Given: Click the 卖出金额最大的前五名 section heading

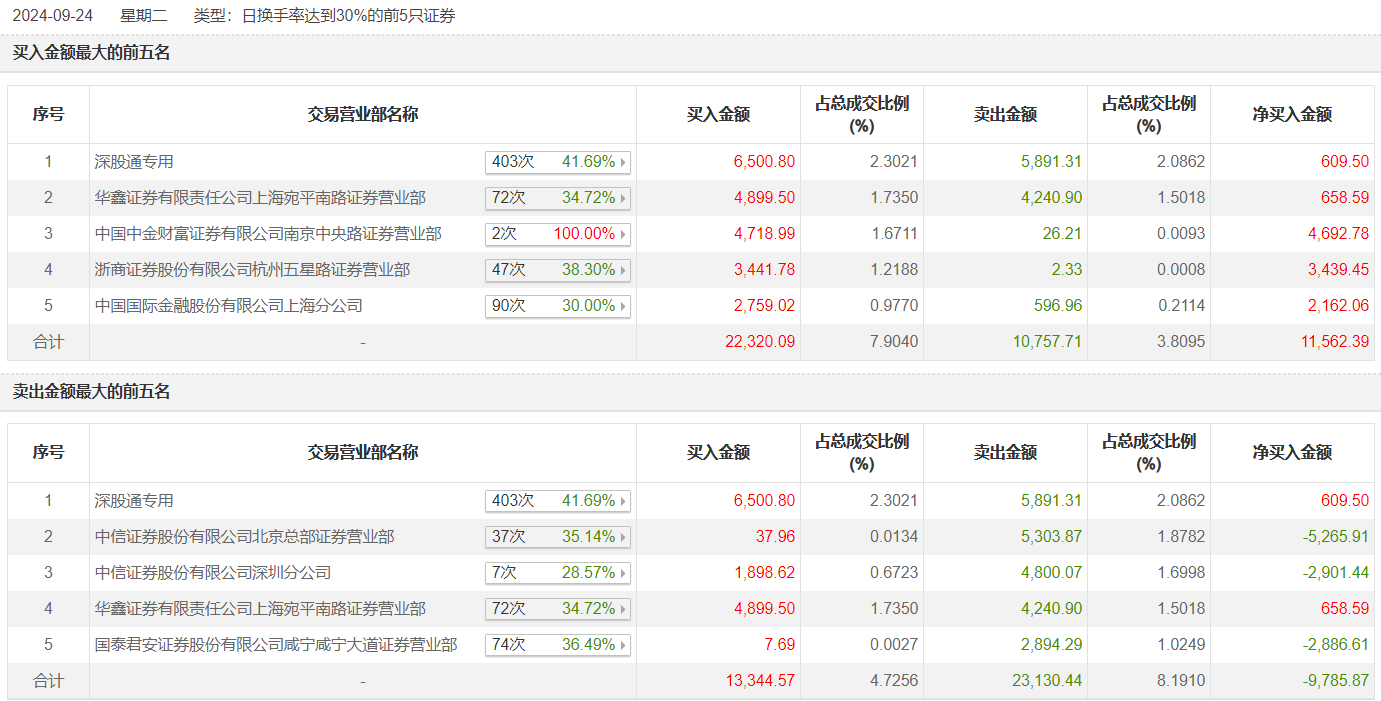Looking at the screenshot, I should [92, 392].
